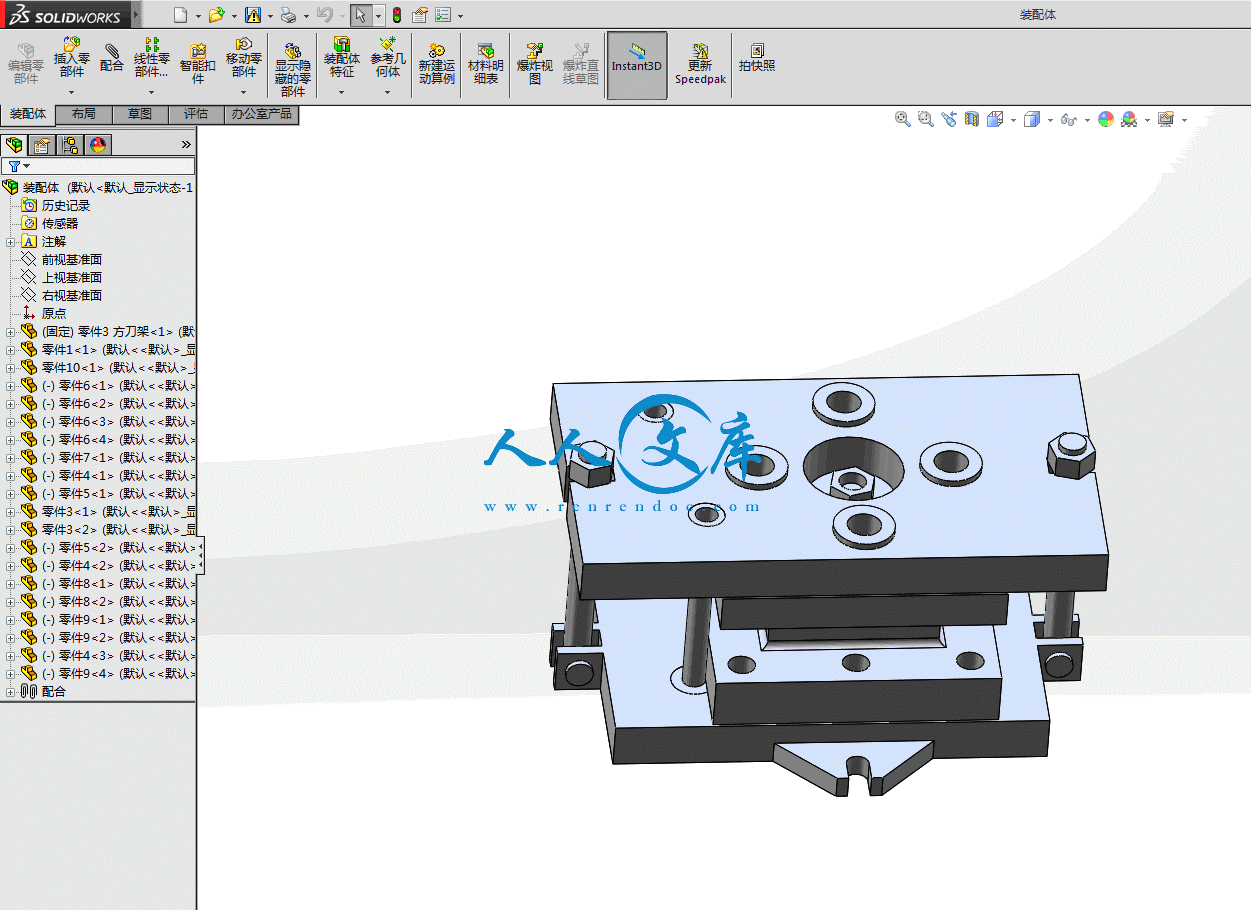Click the 装配体特征 assembly features button
The image size is (1251, 910).
click(341, 58)
